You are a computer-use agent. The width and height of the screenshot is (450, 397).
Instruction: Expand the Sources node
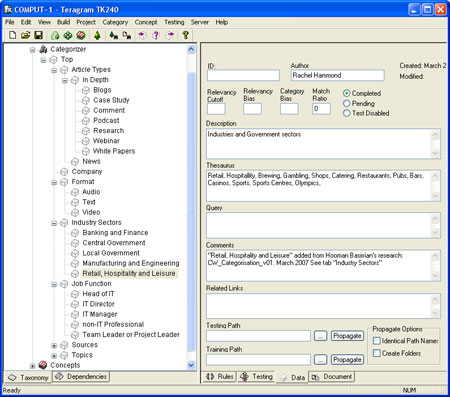pyautogui.click(x=54, y=345)
